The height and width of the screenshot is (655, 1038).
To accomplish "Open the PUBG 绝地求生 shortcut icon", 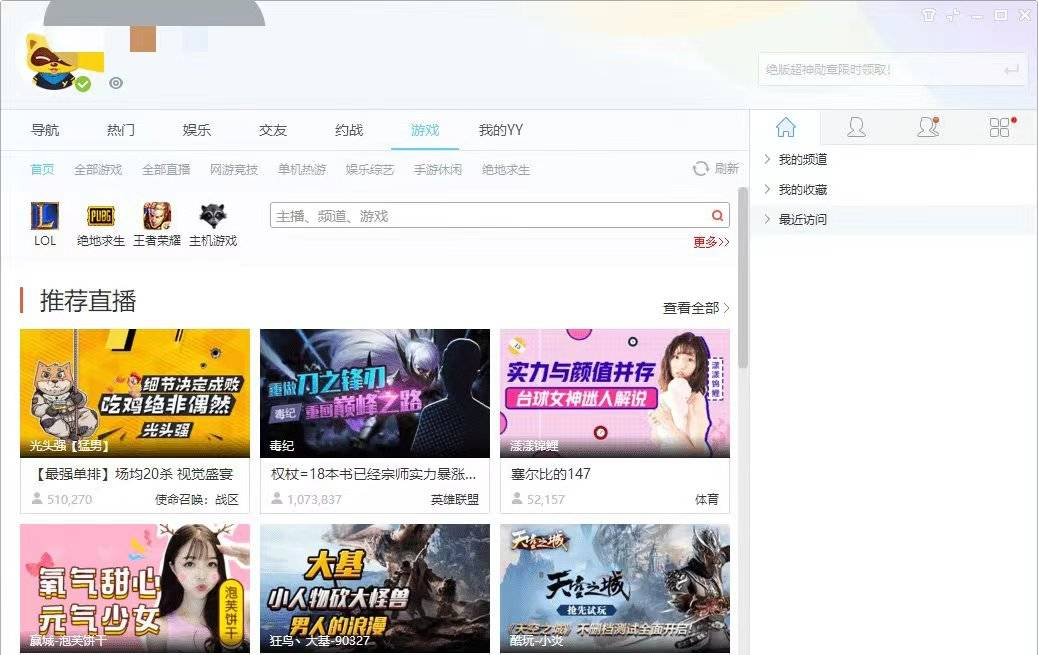I will pos(101,216).
